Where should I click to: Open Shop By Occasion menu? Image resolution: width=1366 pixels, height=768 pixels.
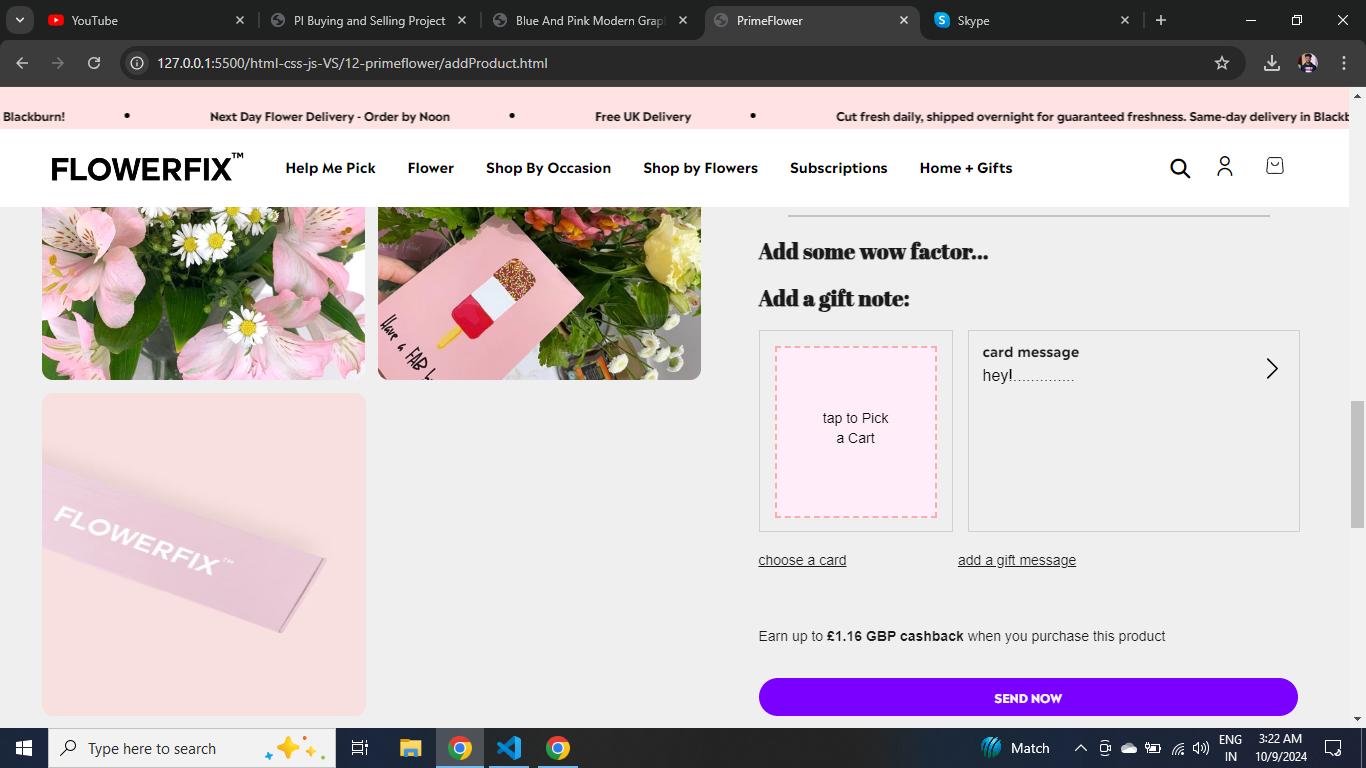tap(549, 168)
